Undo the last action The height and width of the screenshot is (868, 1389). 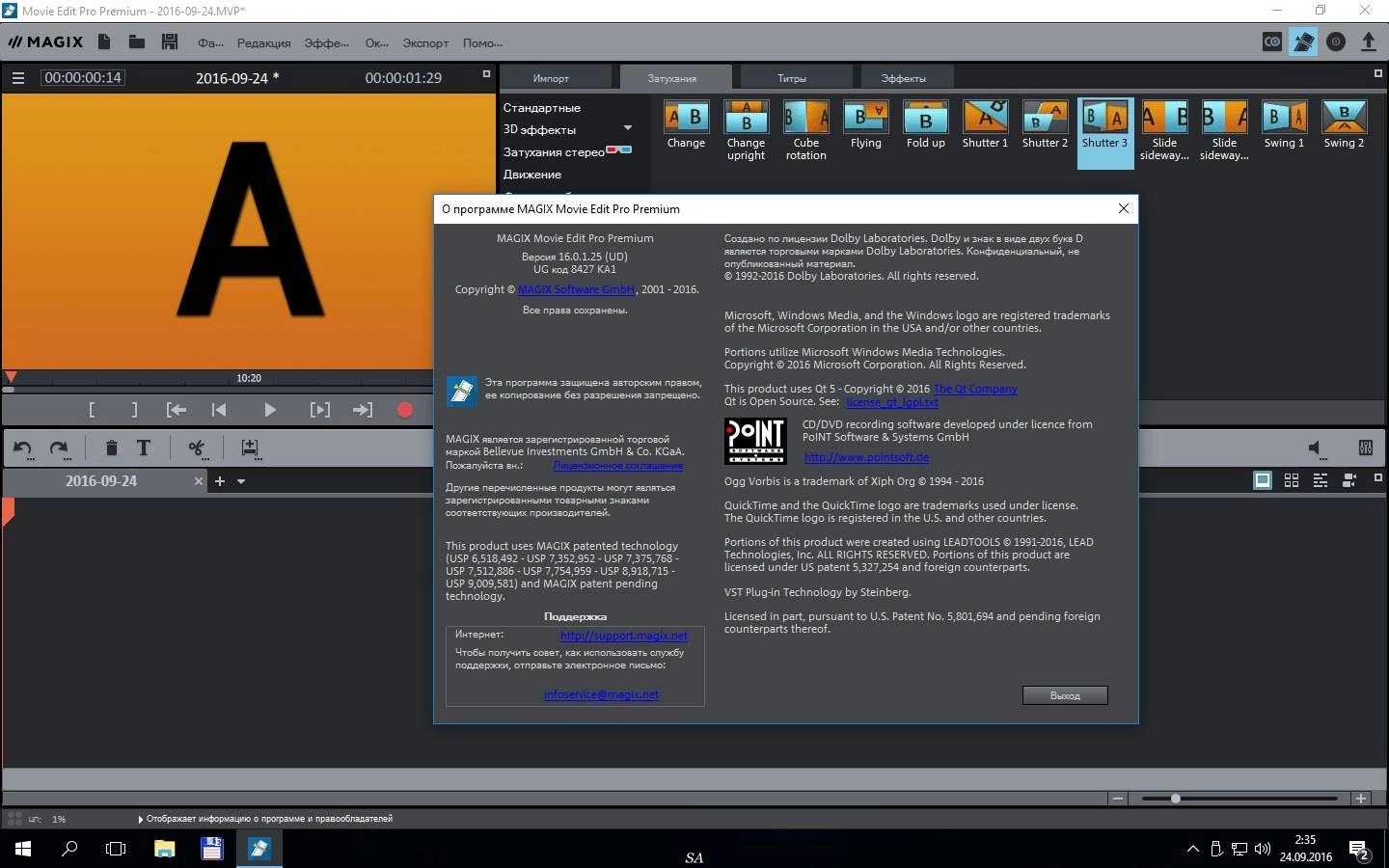point(23,448)
